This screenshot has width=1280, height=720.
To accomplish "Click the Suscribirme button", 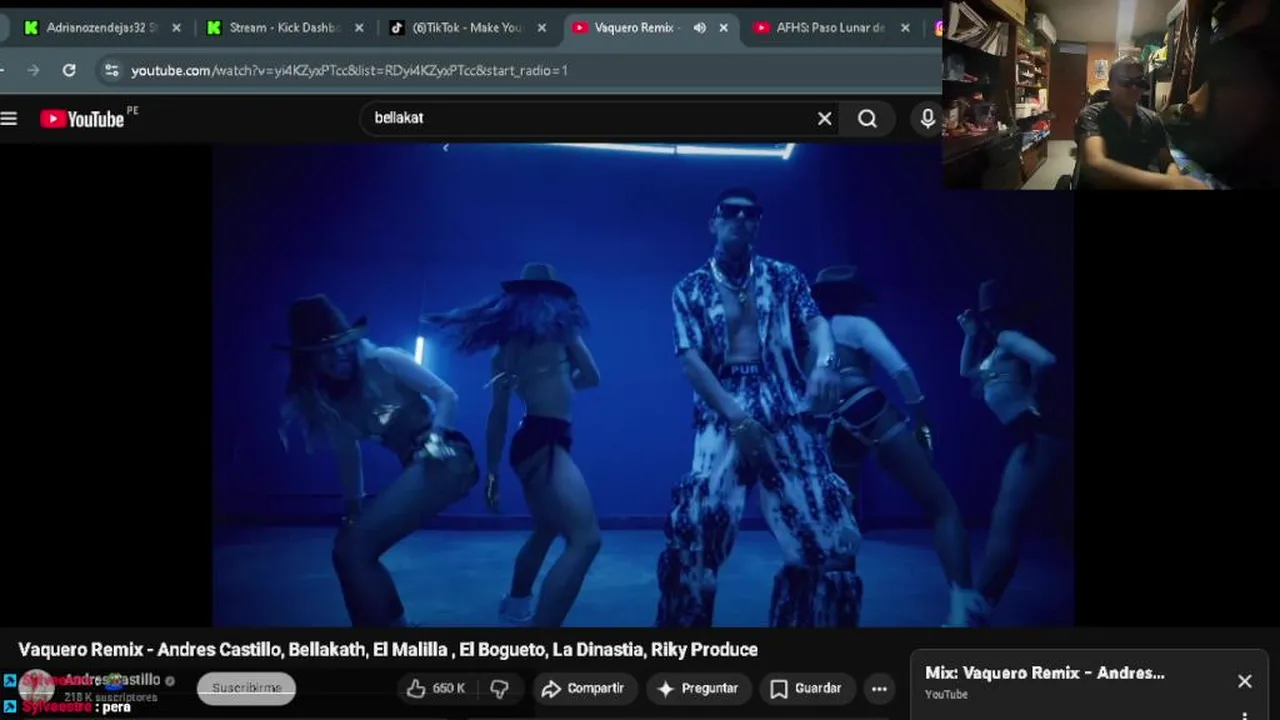I will 246,688.
